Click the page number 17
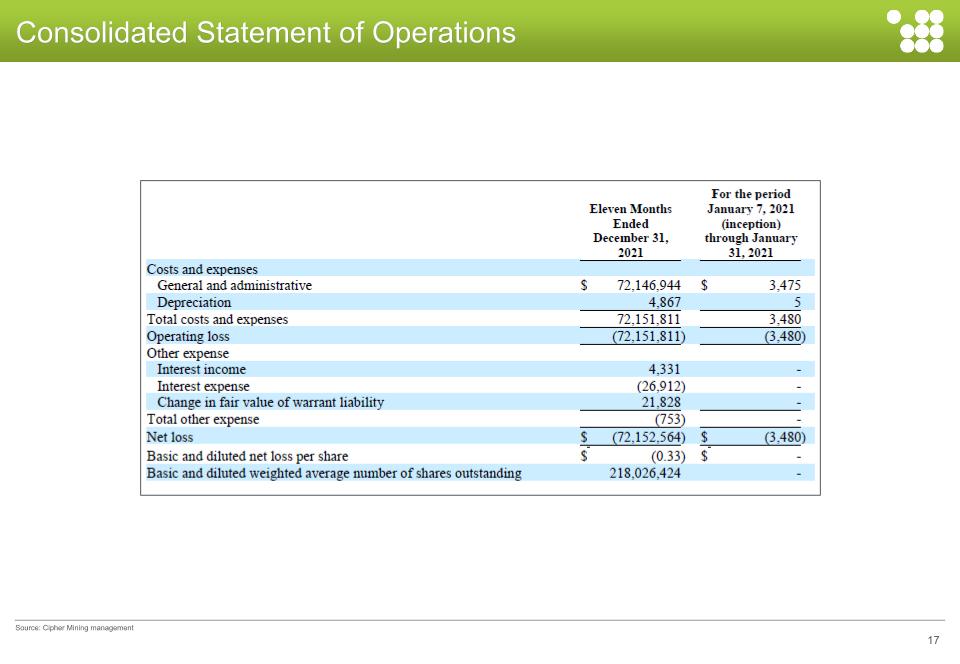The image size is (960, 664). click(x=933, y=640)
